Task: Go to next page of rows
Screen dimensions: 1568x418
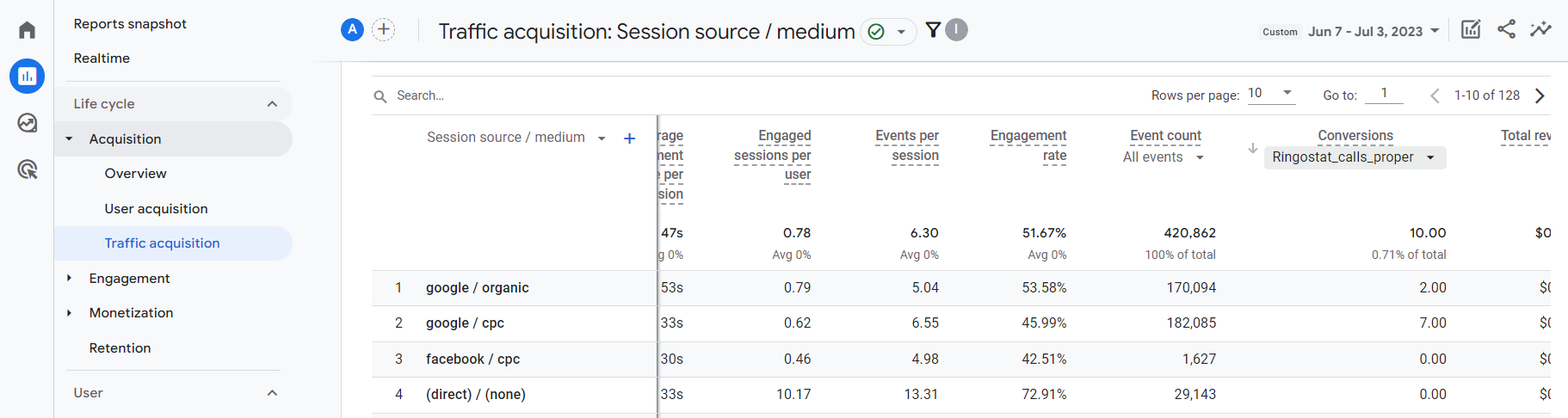Action: point(1540,95)
